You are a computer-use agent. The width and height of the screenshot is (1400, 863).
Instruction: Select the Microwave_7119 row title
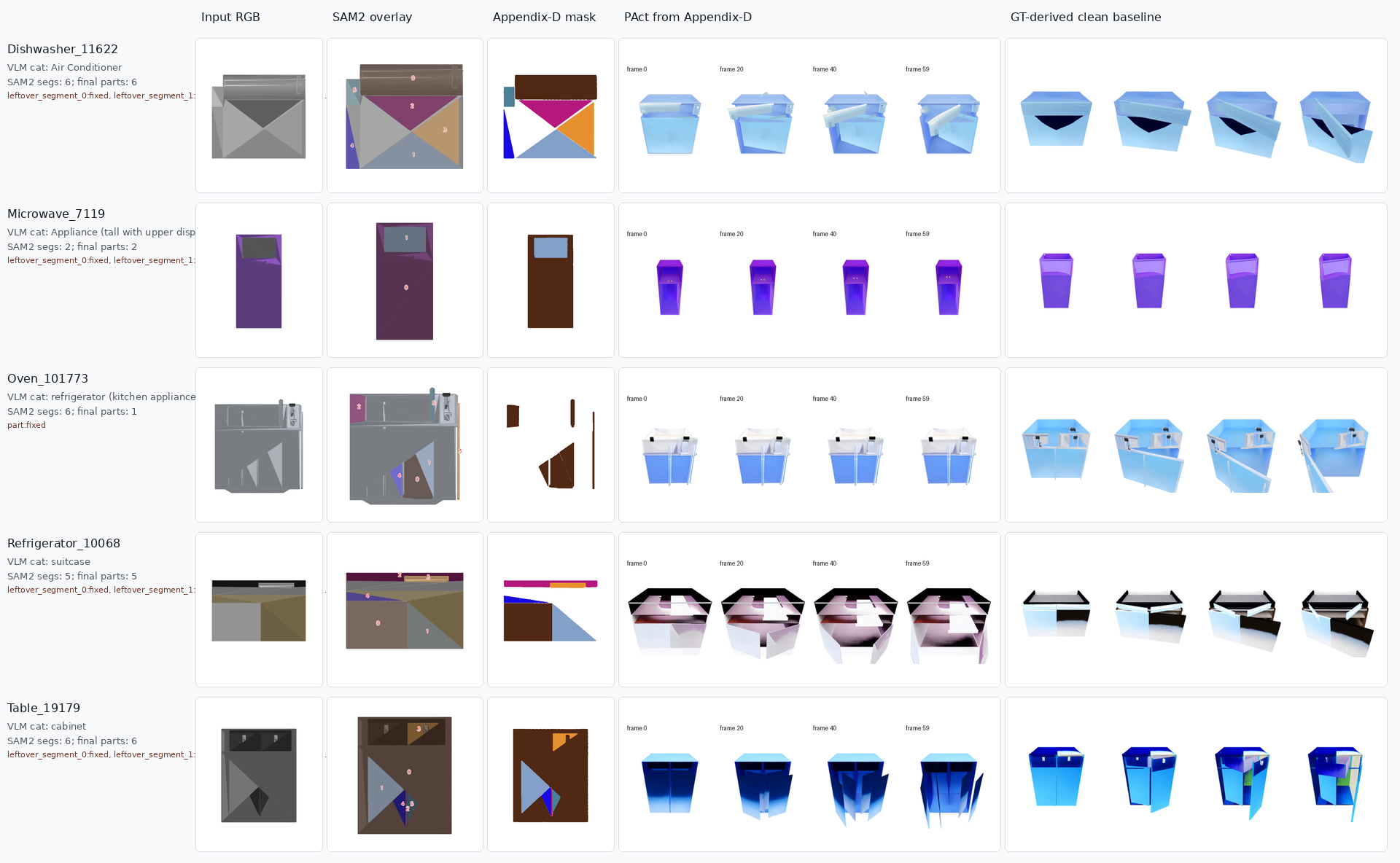pos(56,214)
